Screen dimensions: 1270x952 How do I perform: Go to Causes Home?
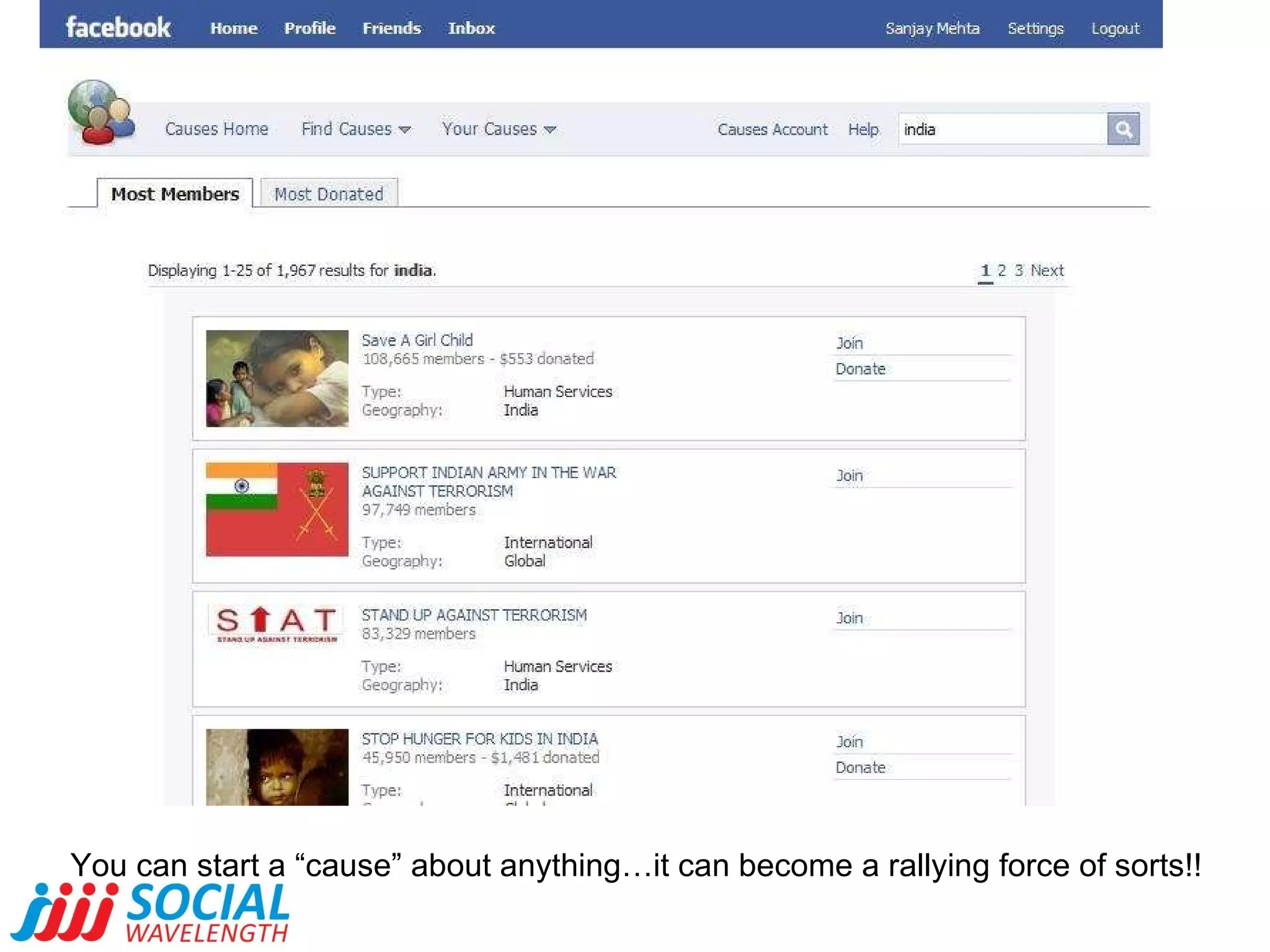(216, 129)
